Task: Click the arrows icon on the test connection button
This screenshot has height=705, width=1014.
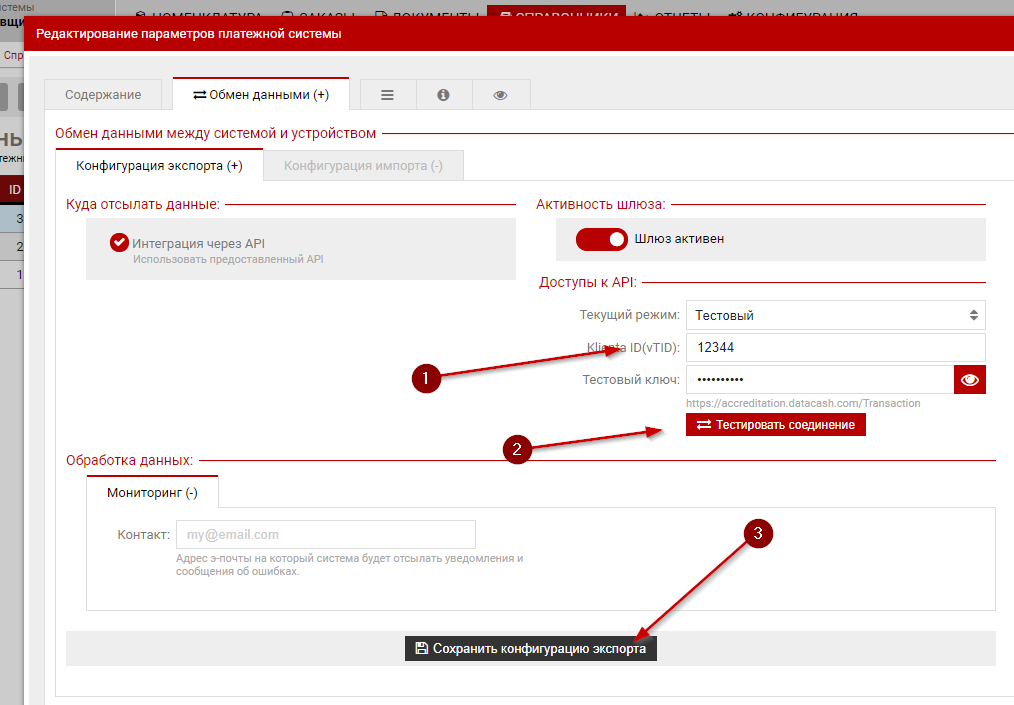Action: tap(703, 425)
